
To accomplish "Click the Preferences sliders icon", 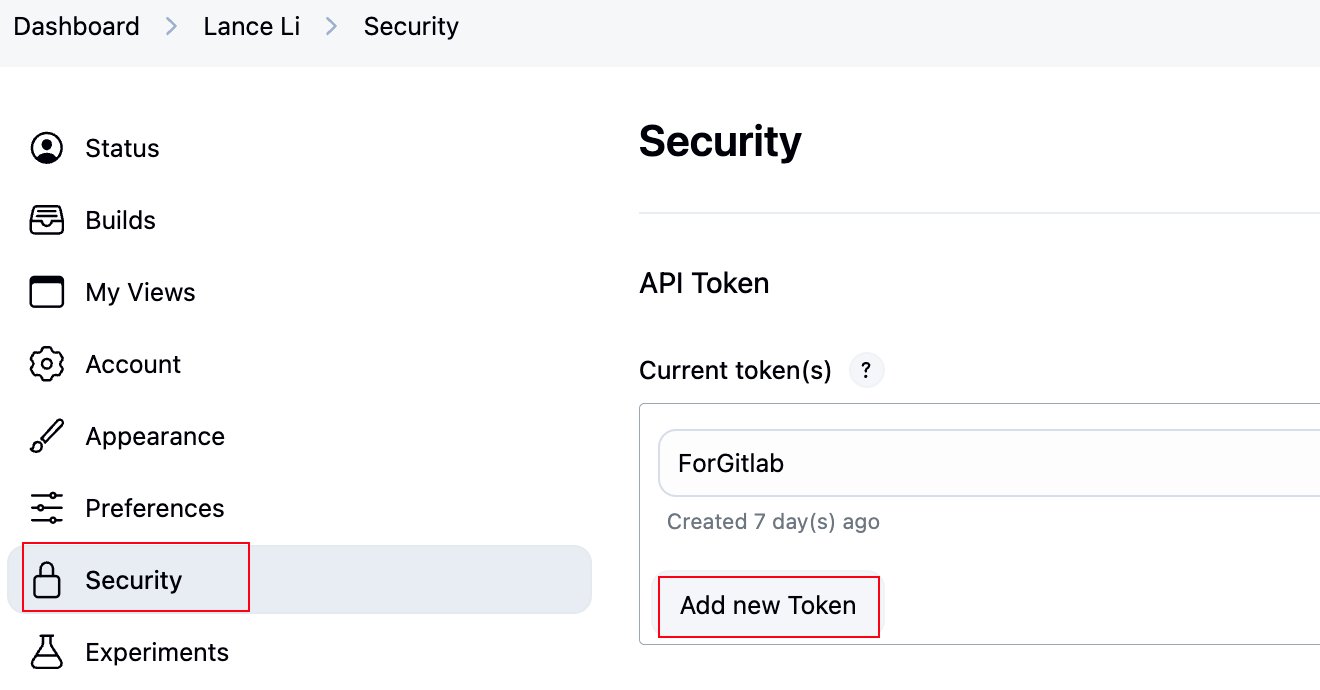I will 46,508.
